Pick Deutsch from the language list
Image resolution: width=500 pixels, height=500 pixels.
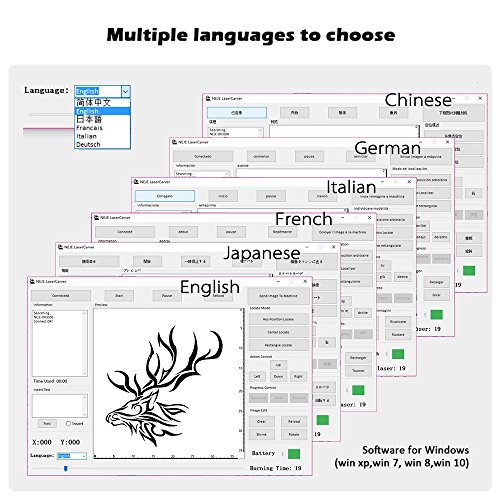[x=88, y=144]
